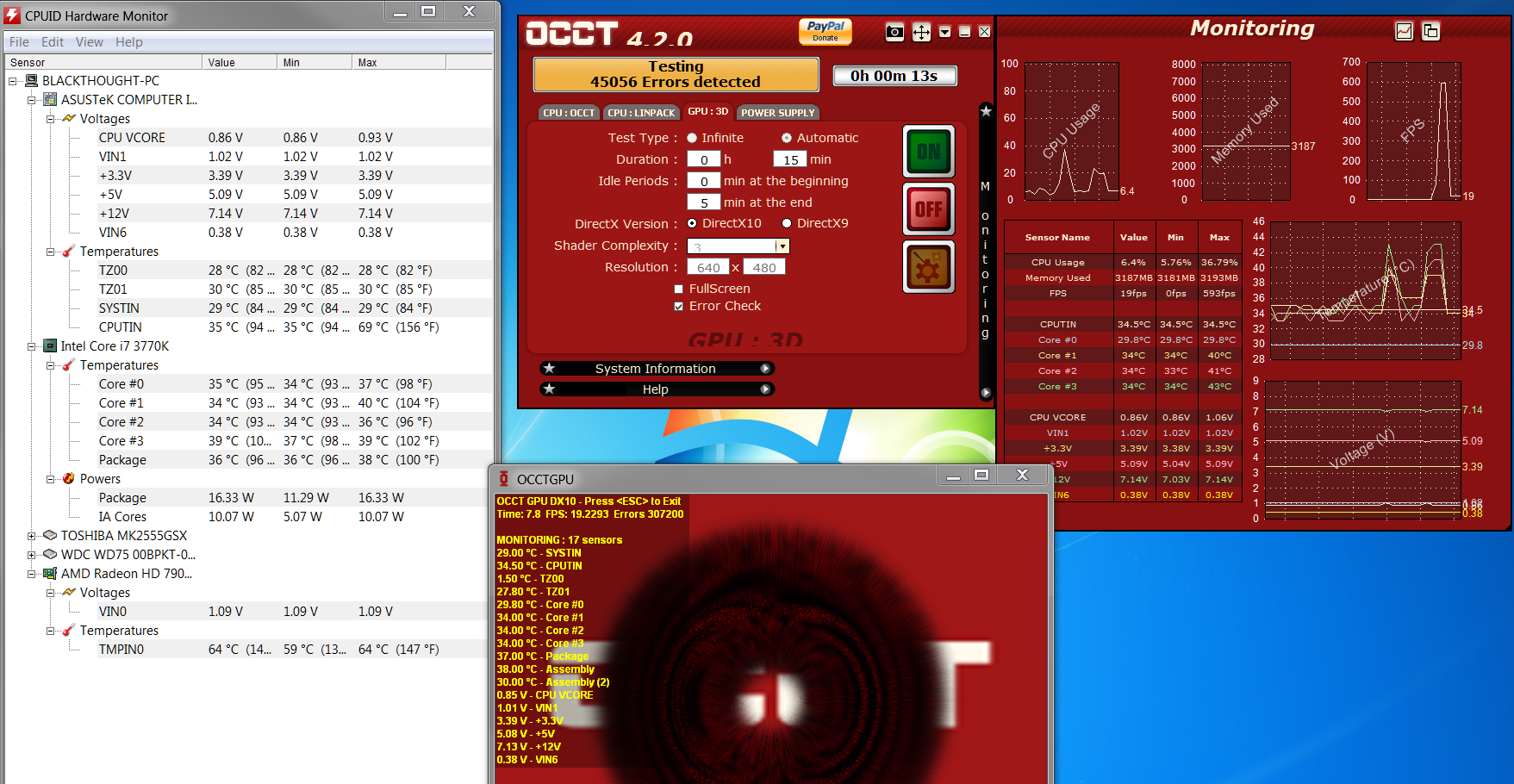Viewport: 1514px width, 784px height.
Task: Click the star icon beside System Information
Action: (x=549, y=369)
